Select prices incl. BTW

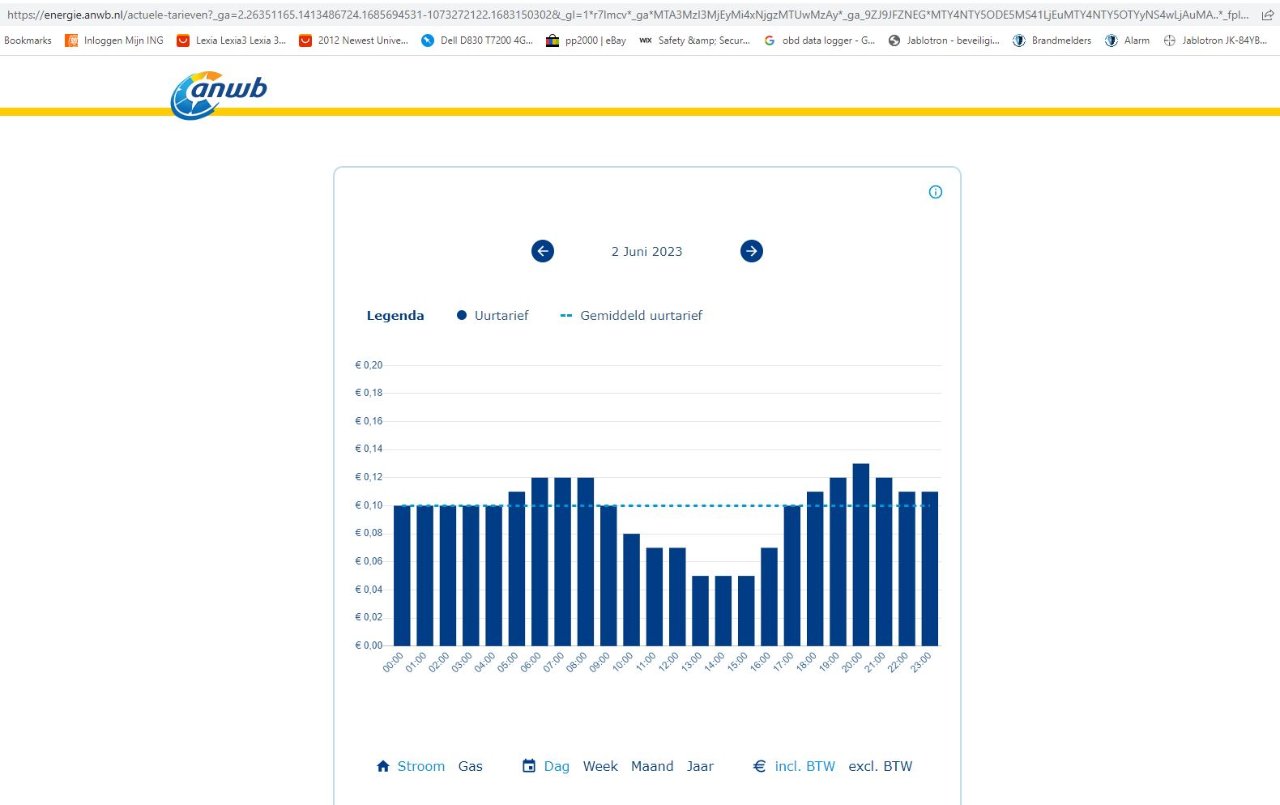(805, 766)
